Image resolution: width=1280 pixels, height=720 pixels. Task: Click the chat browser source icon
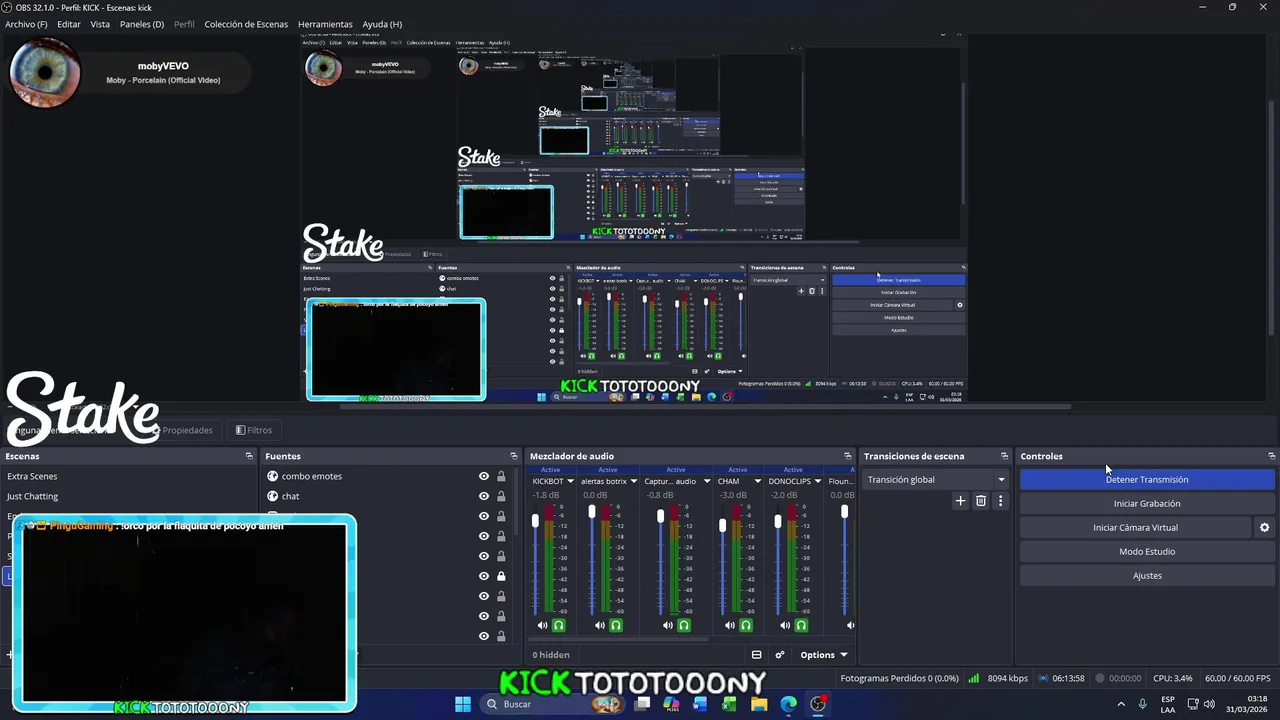tap(272, 496)
